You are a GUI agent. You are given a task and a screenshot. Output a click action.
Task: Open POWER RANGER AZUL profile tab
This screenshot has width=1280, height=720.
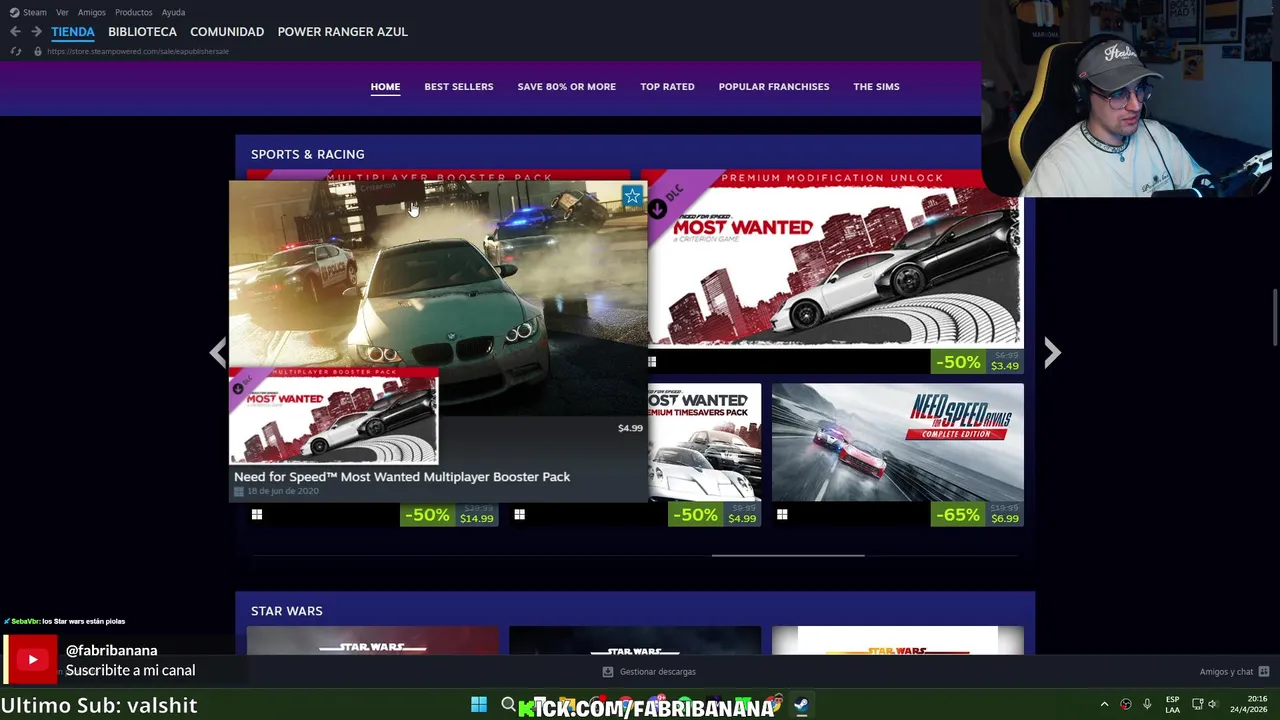click(x=342, y=32)
